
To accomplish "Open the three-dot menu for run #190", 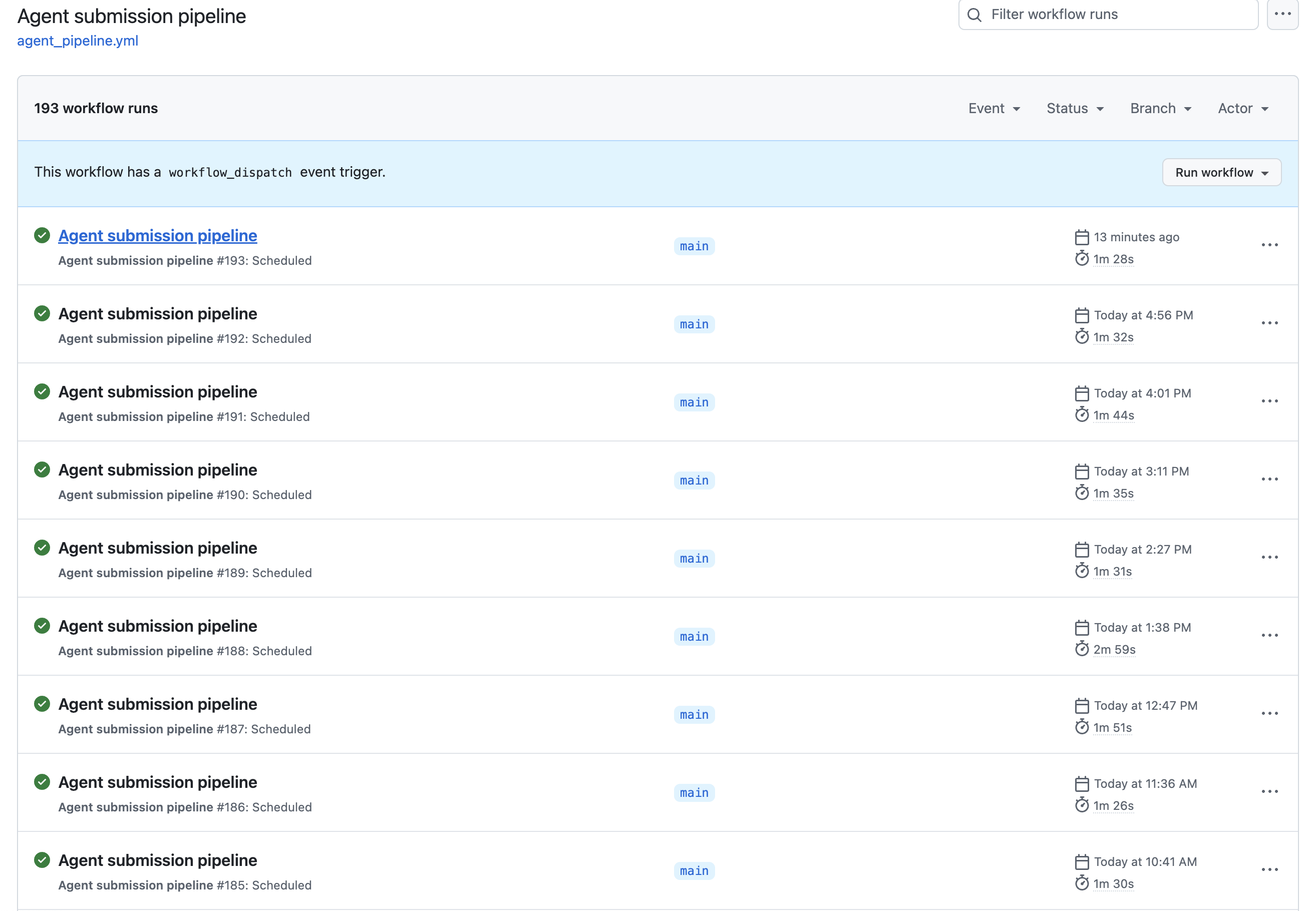I will coord(1269,479).
